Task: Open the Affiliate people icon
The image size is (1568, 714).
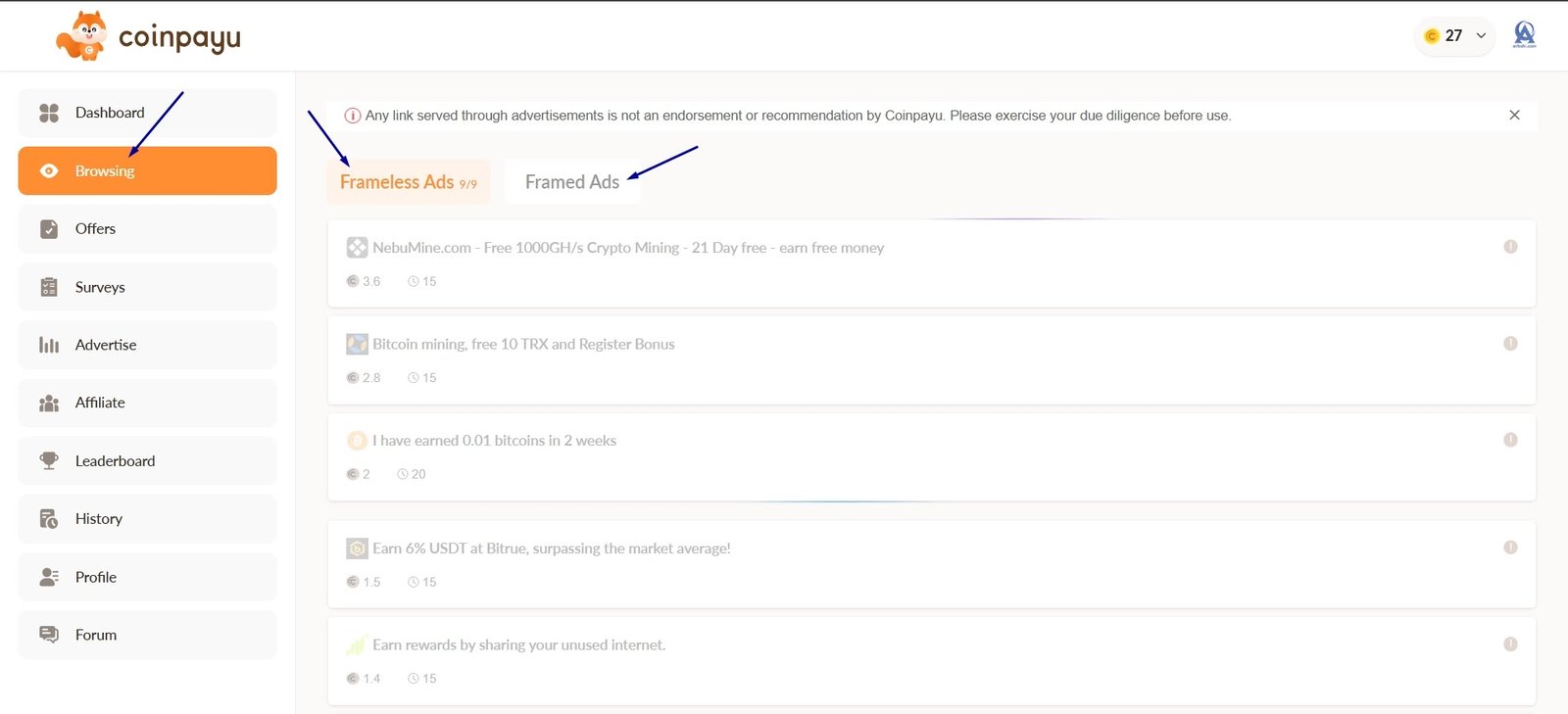Action: click(49, 404)
